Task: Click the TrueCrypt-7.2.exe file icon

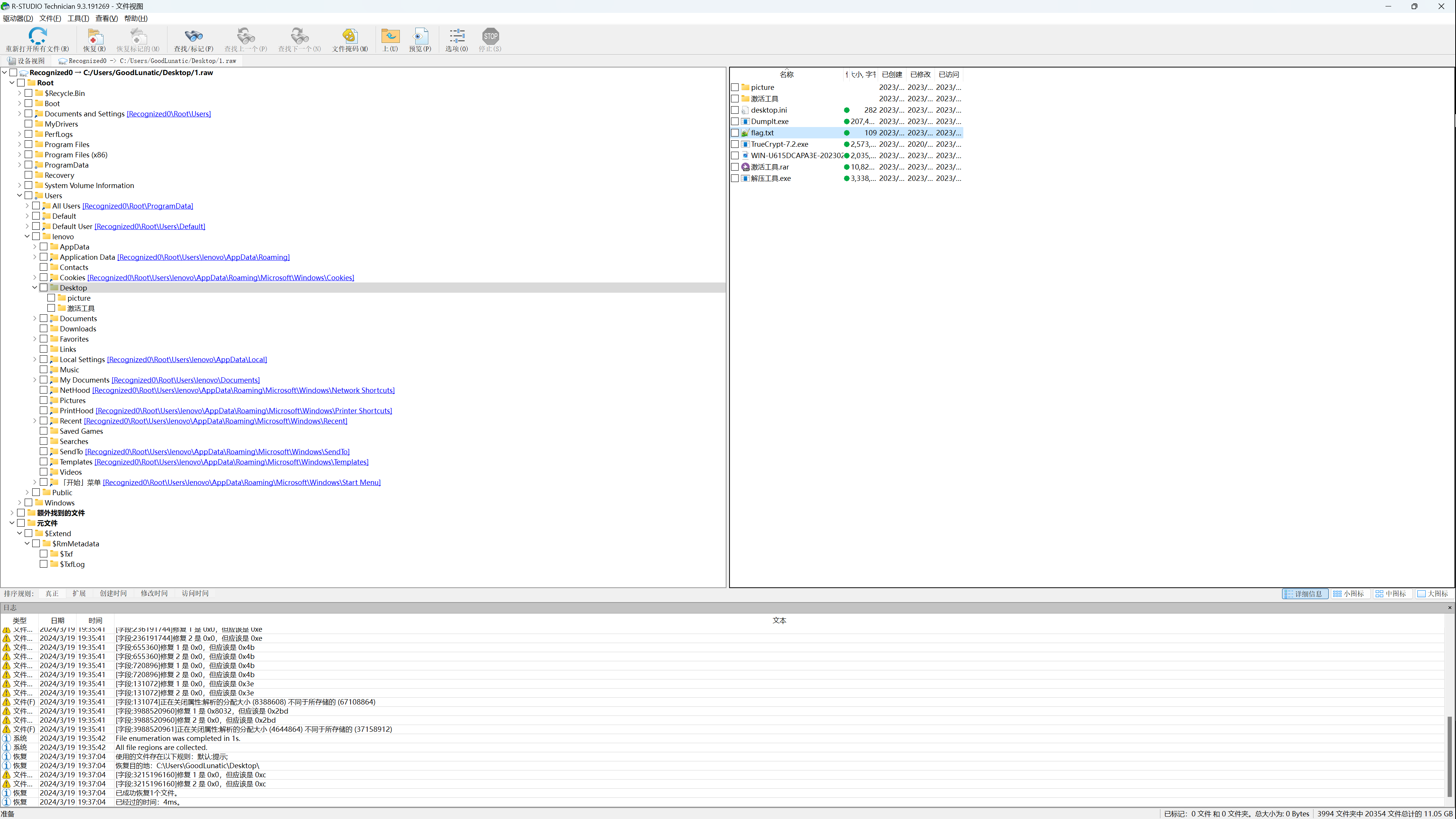Action: (x=745, y=144)
